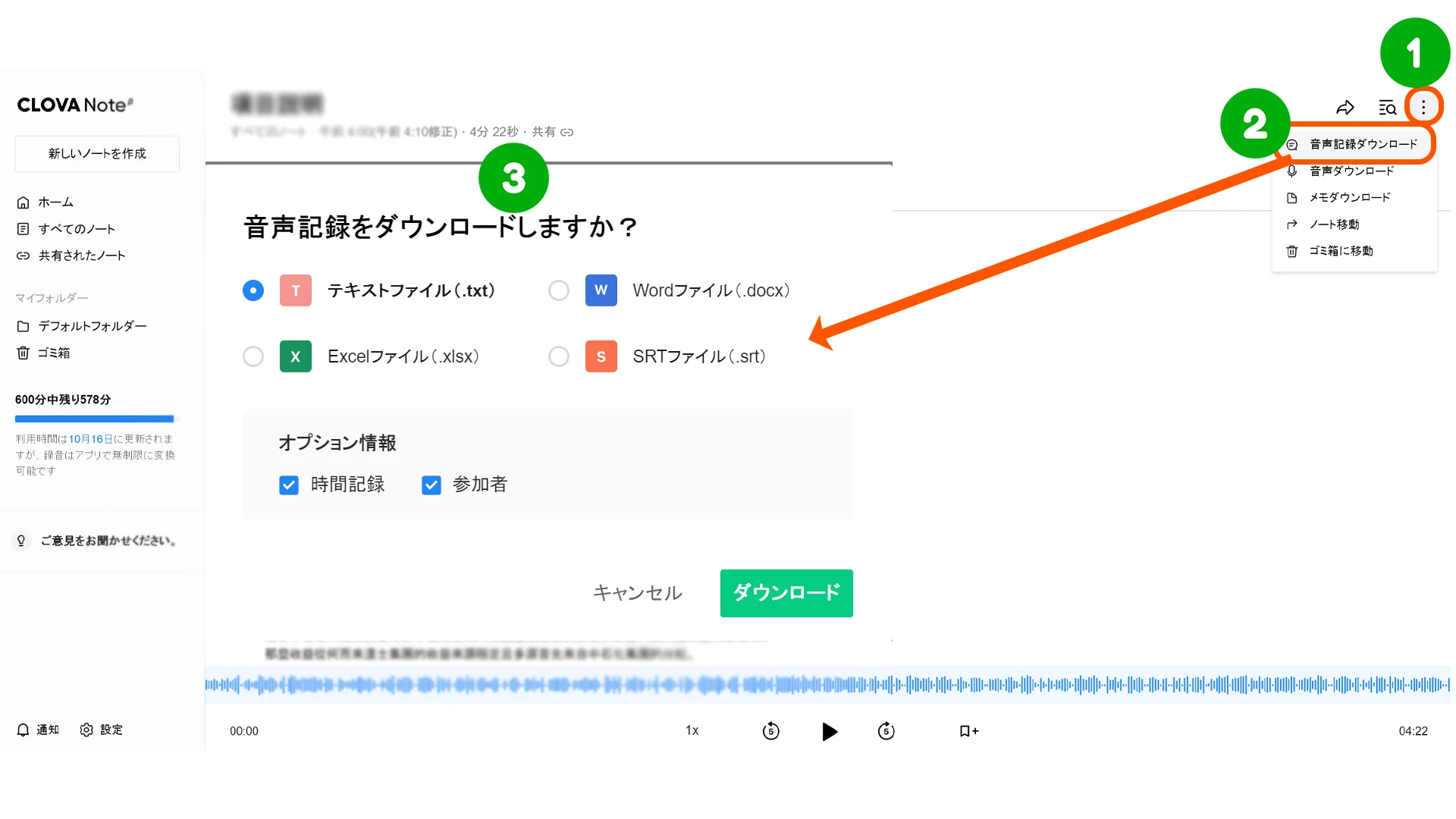Click the マイフォルダー section label
This screenshot has height=819, width=1456.
52,298
